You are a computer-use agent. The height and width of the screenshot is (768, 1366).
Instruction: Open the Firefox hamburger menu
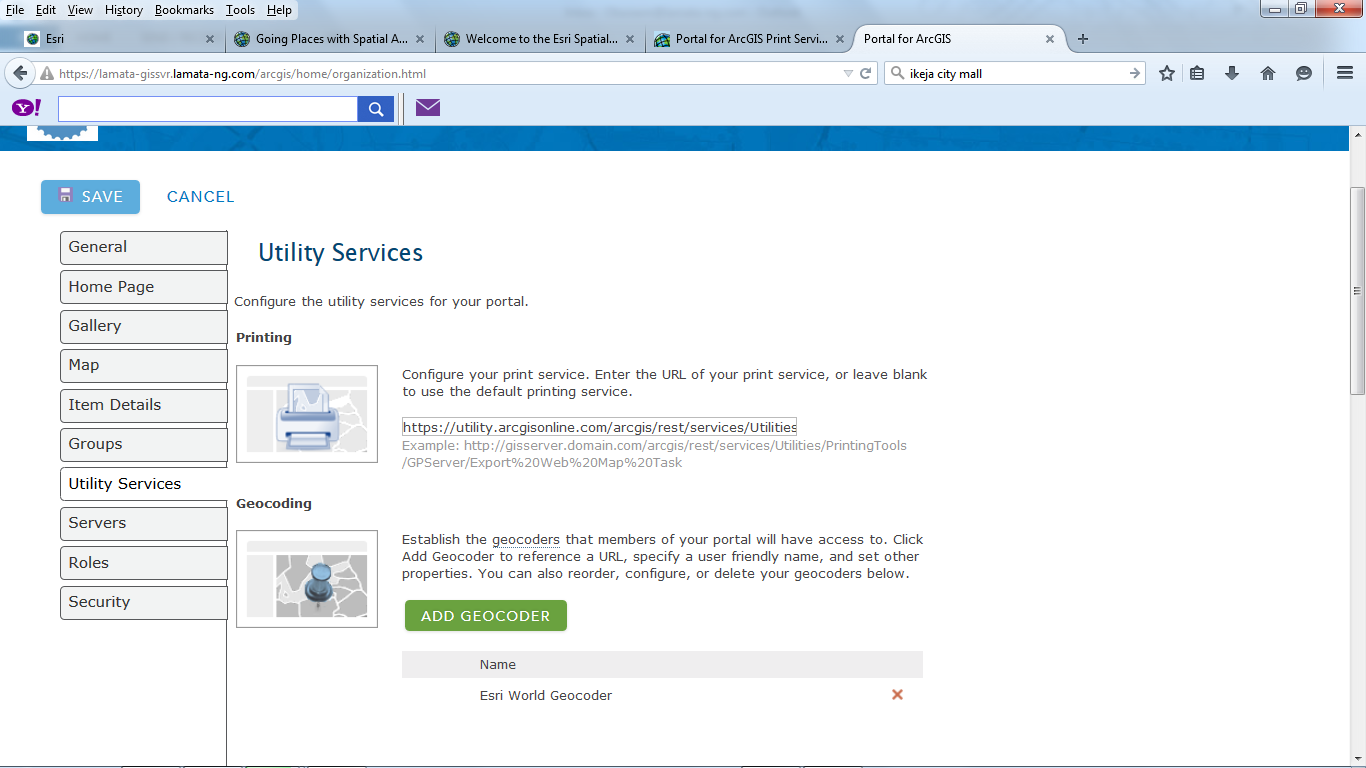pyautogui.click(x=1344, y=73)
